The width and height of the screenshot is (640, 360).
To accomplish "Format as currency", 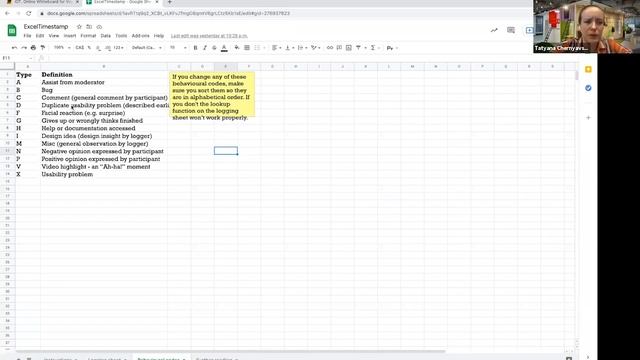I will 80,48.
